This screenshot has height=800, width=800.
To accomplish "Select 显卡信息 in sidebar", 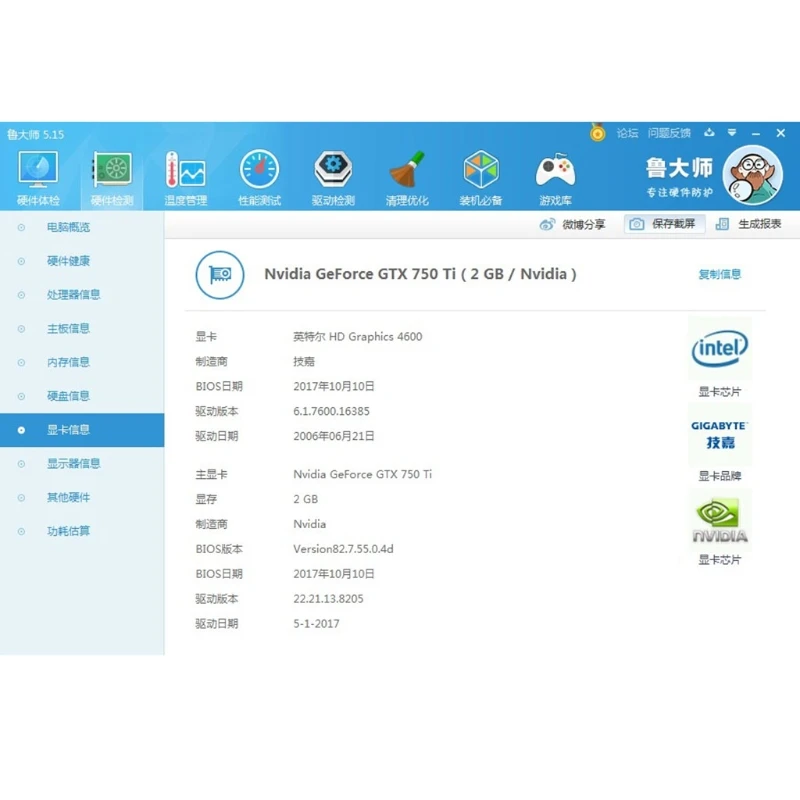I will [x=82, y=430].
